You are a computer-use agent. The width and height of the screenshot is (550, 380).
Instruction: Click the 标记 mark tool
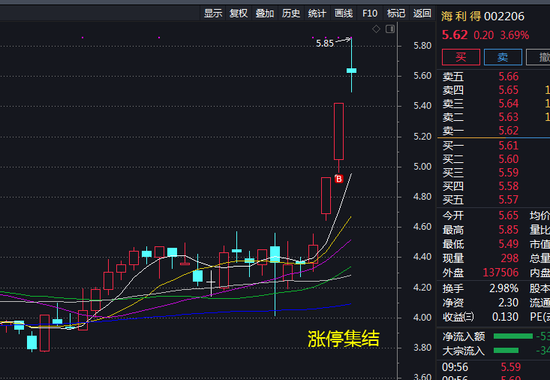tap(396, 13)
